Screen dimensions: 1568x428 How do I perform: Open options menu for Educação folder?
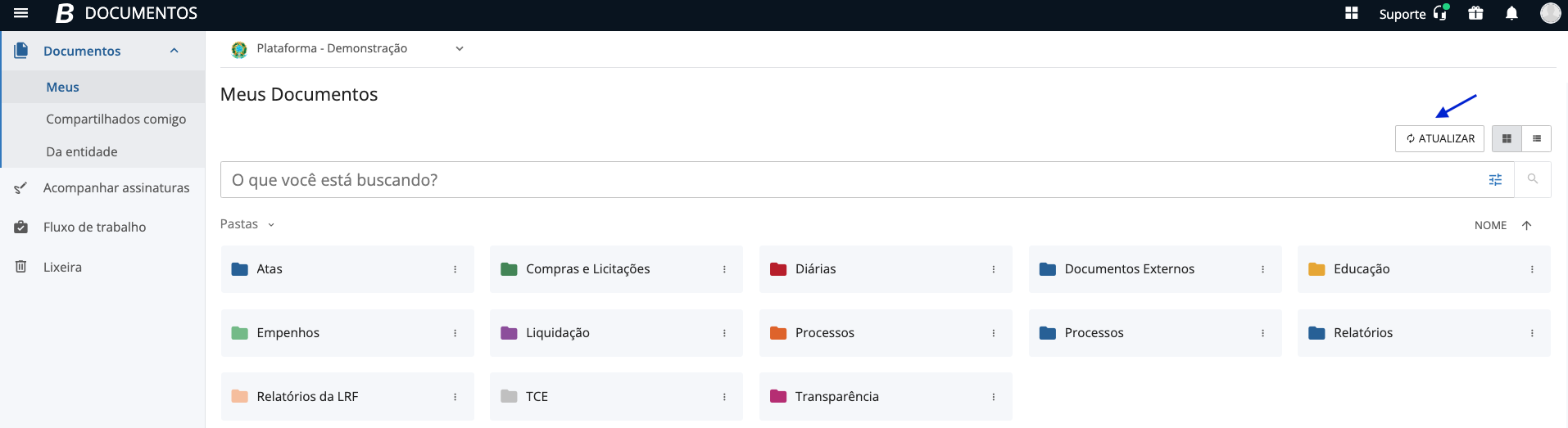point(1532,269)
